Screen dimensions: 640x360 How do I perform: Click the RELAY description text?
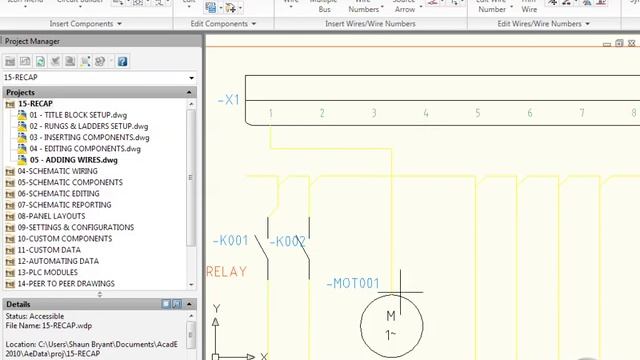point(227,272)
